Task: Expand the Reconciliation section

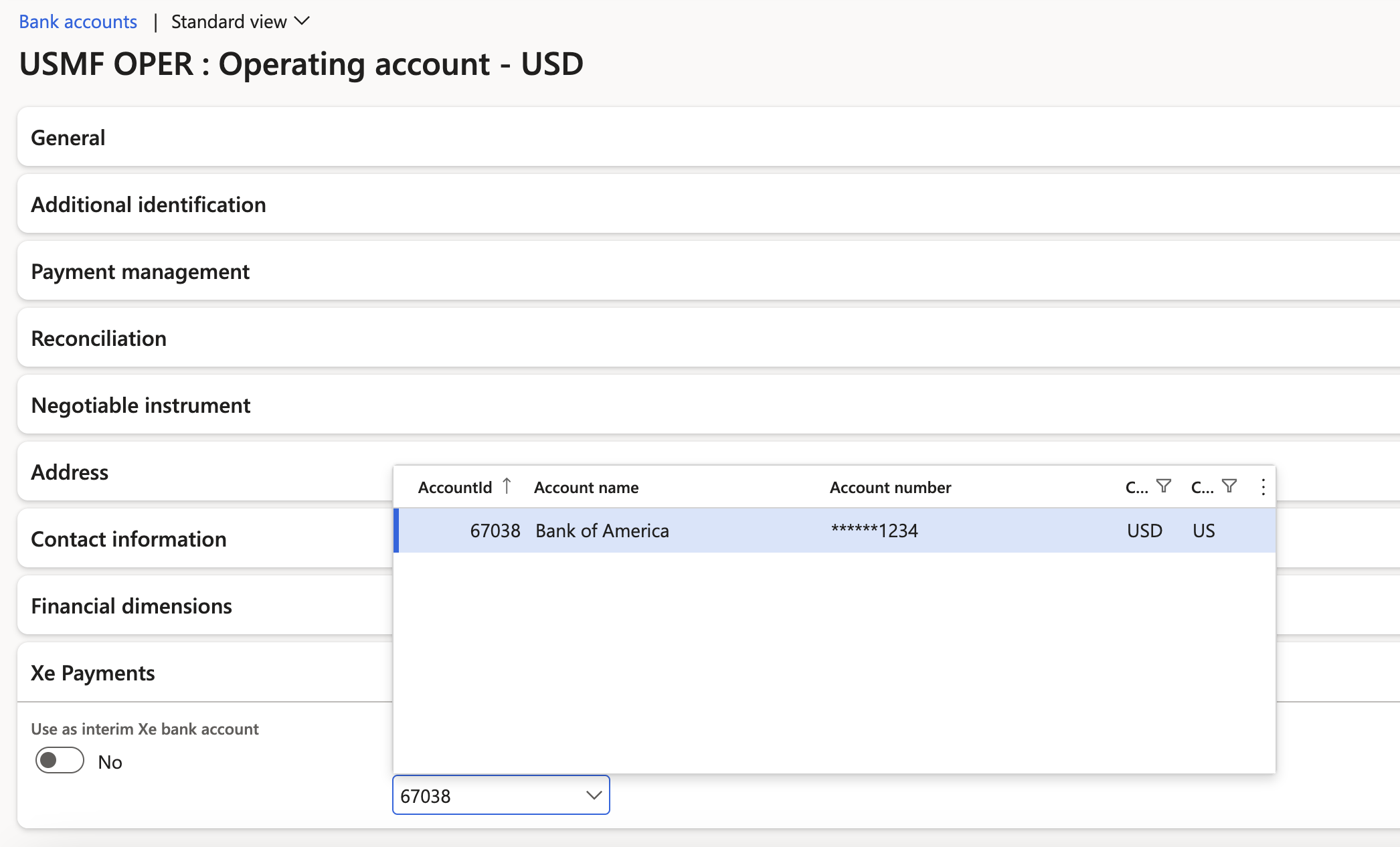Action: pos(99,339)
